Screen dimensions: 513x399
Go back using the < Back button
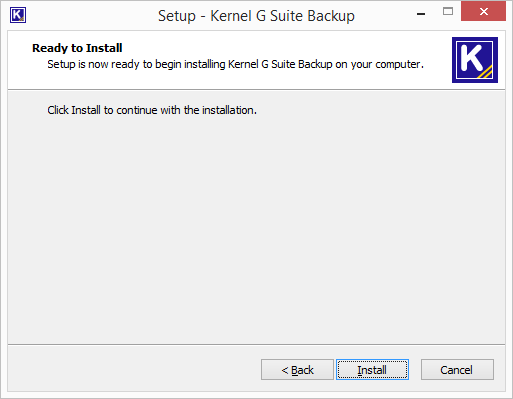click(x=297, y=370)
